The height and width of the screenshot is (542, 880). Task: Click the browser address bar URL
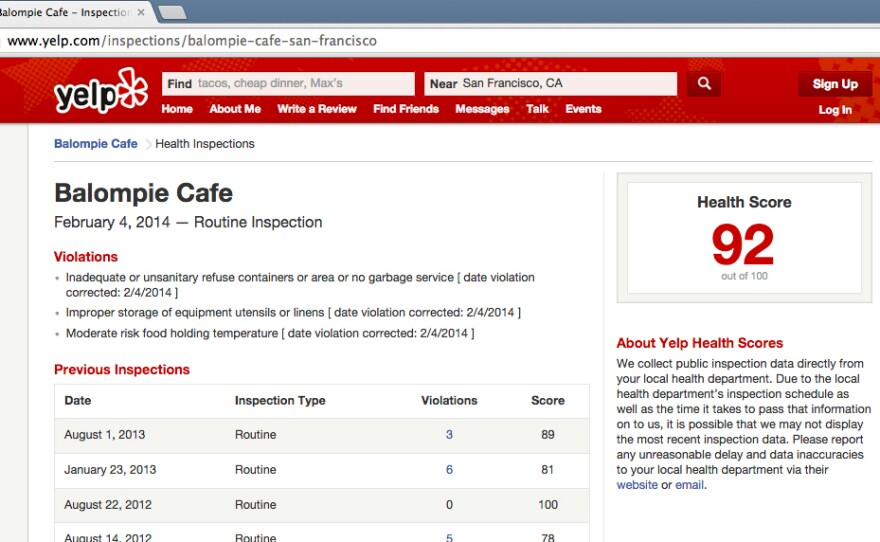click(x=192, y=41)
